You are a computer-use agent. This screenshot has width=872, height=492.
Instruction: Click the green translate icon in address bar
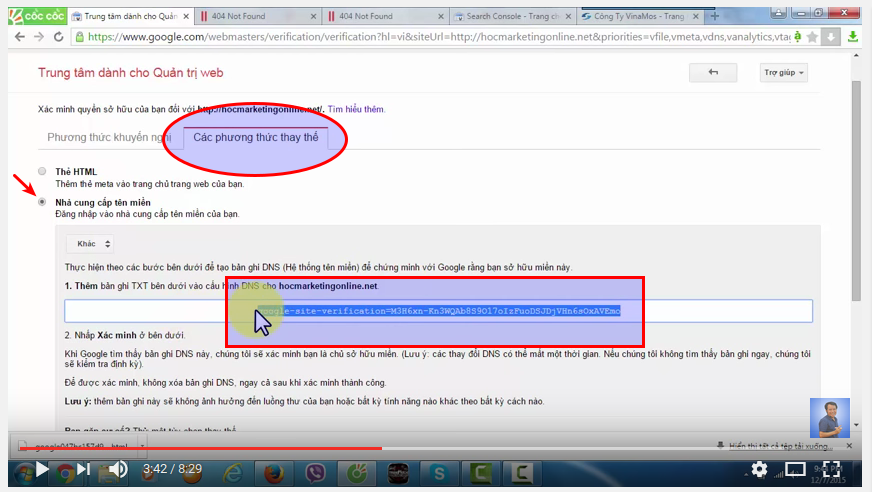(797, 37)
